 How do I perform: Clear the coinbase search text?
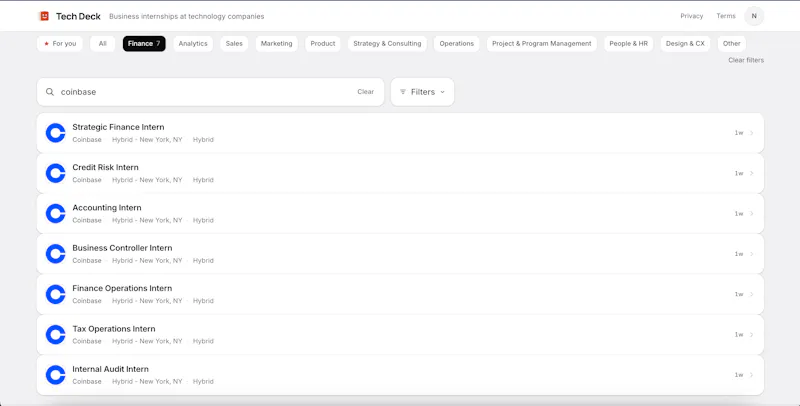[x=365, y=92]
